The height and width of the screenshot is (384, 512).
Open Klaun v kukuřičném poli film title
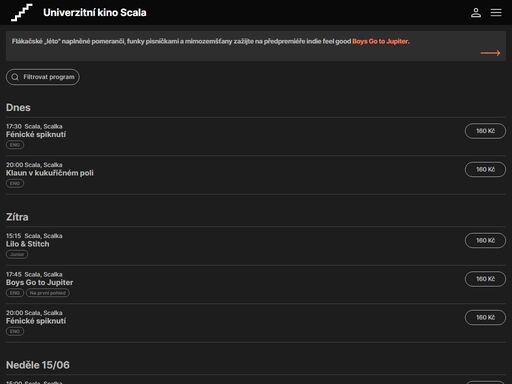[x=50, y=173]
